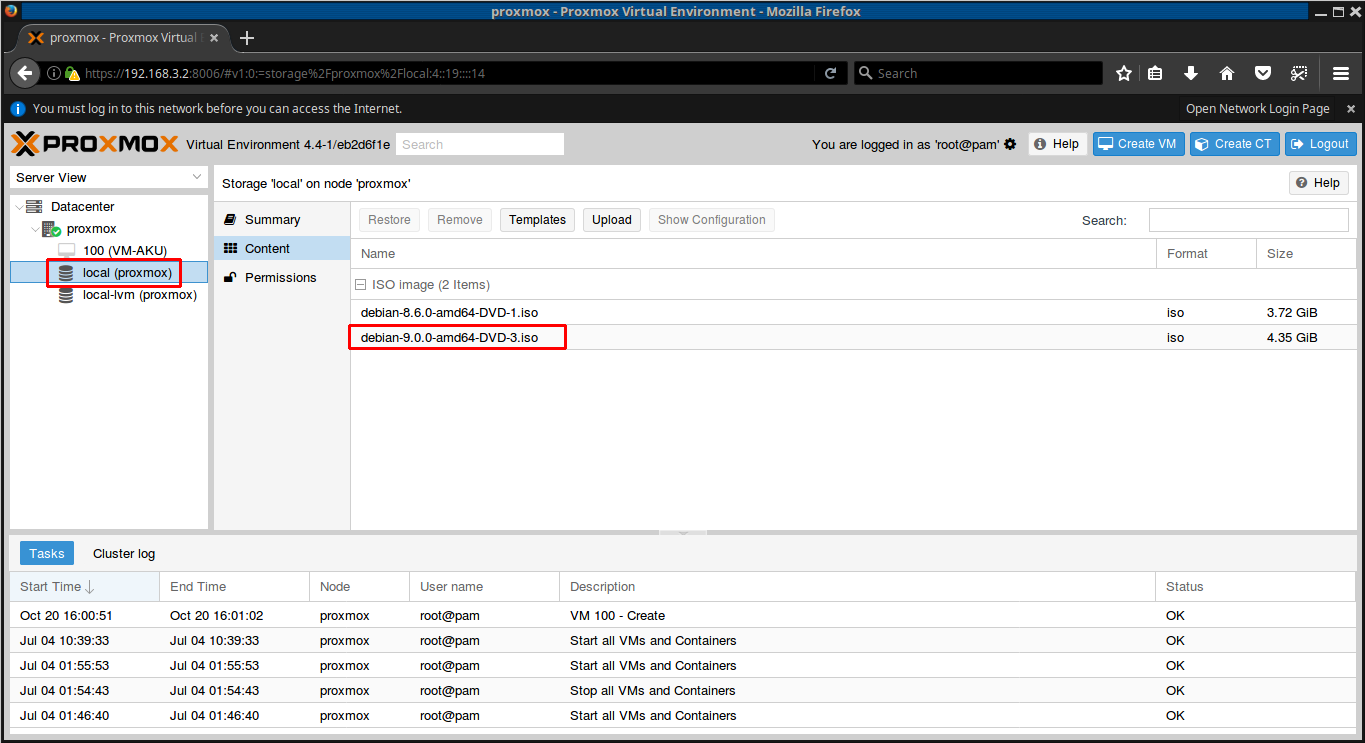
Task: Go to Firefox home icon
Action: click(1227, 73)
